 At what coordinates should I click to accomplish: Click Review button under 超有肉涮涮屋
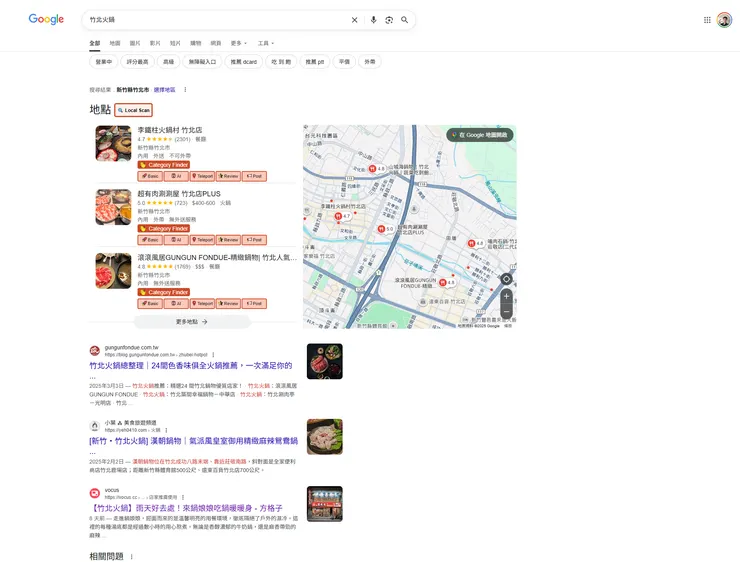pyautogui.click(x=228, y=240)
